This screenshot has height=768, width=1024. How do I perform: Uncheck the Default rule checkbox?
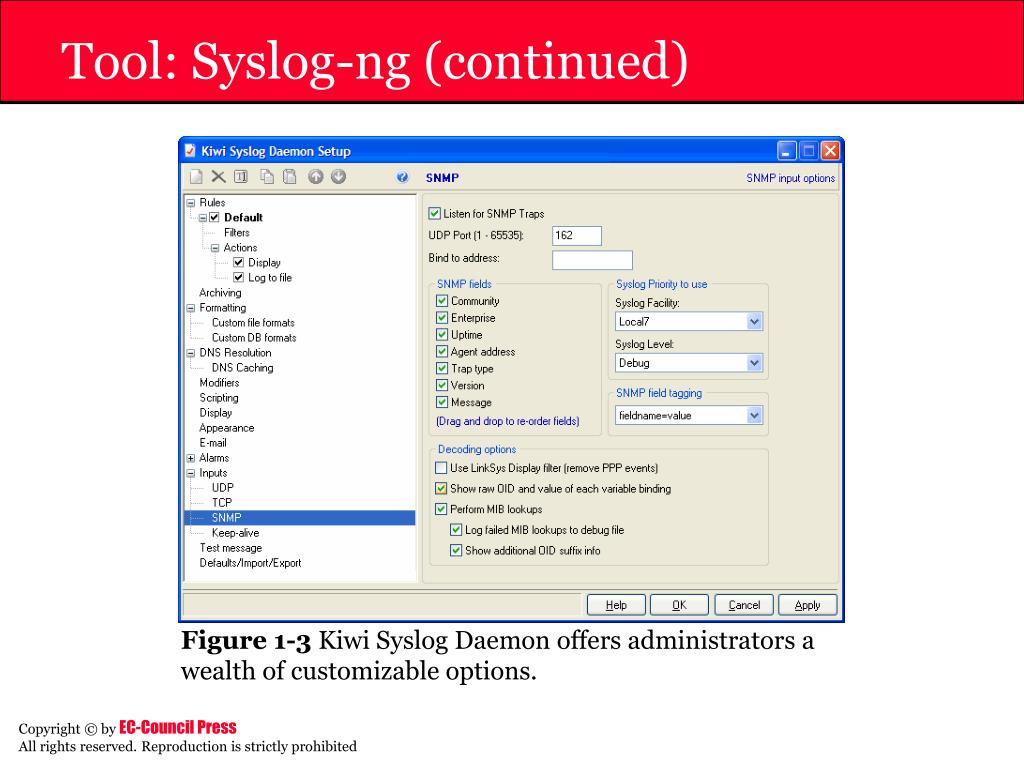214,217
